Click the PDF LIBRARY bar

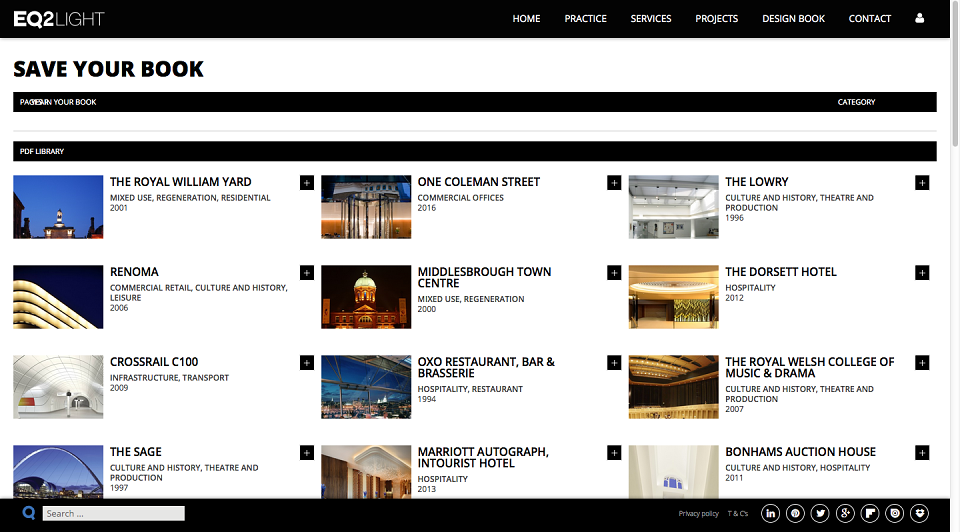coord(474,151)
